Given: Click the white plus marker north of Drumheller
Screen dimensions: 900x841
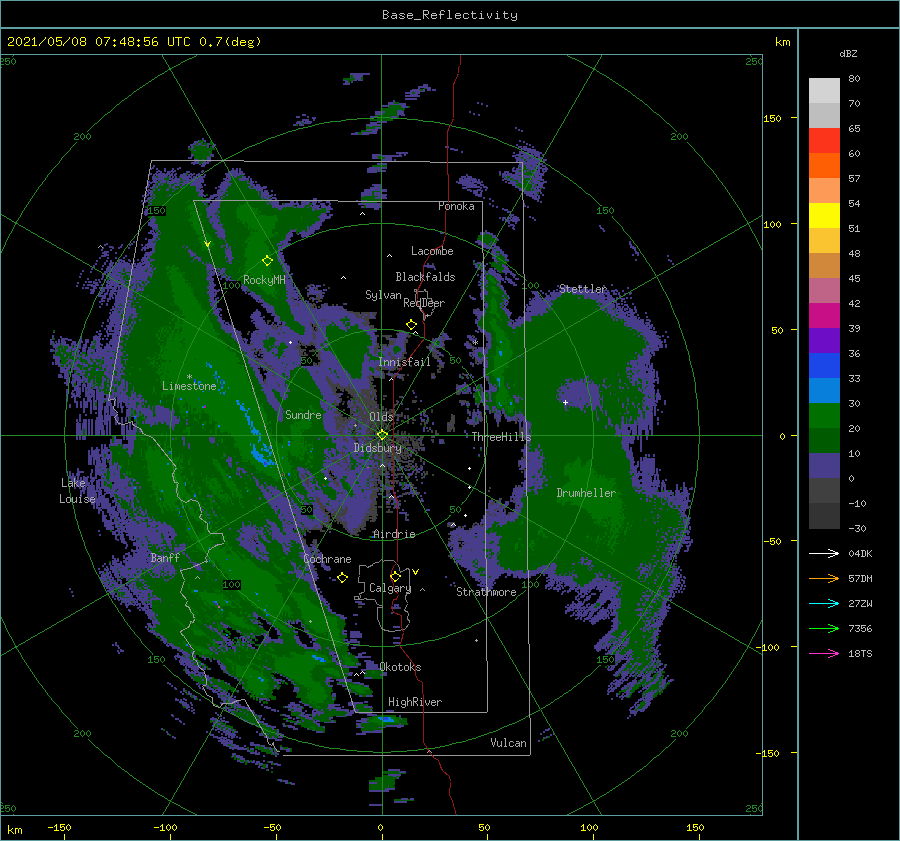Looking at the screenshot, I should pyautogui.click(x=565, y=402).
